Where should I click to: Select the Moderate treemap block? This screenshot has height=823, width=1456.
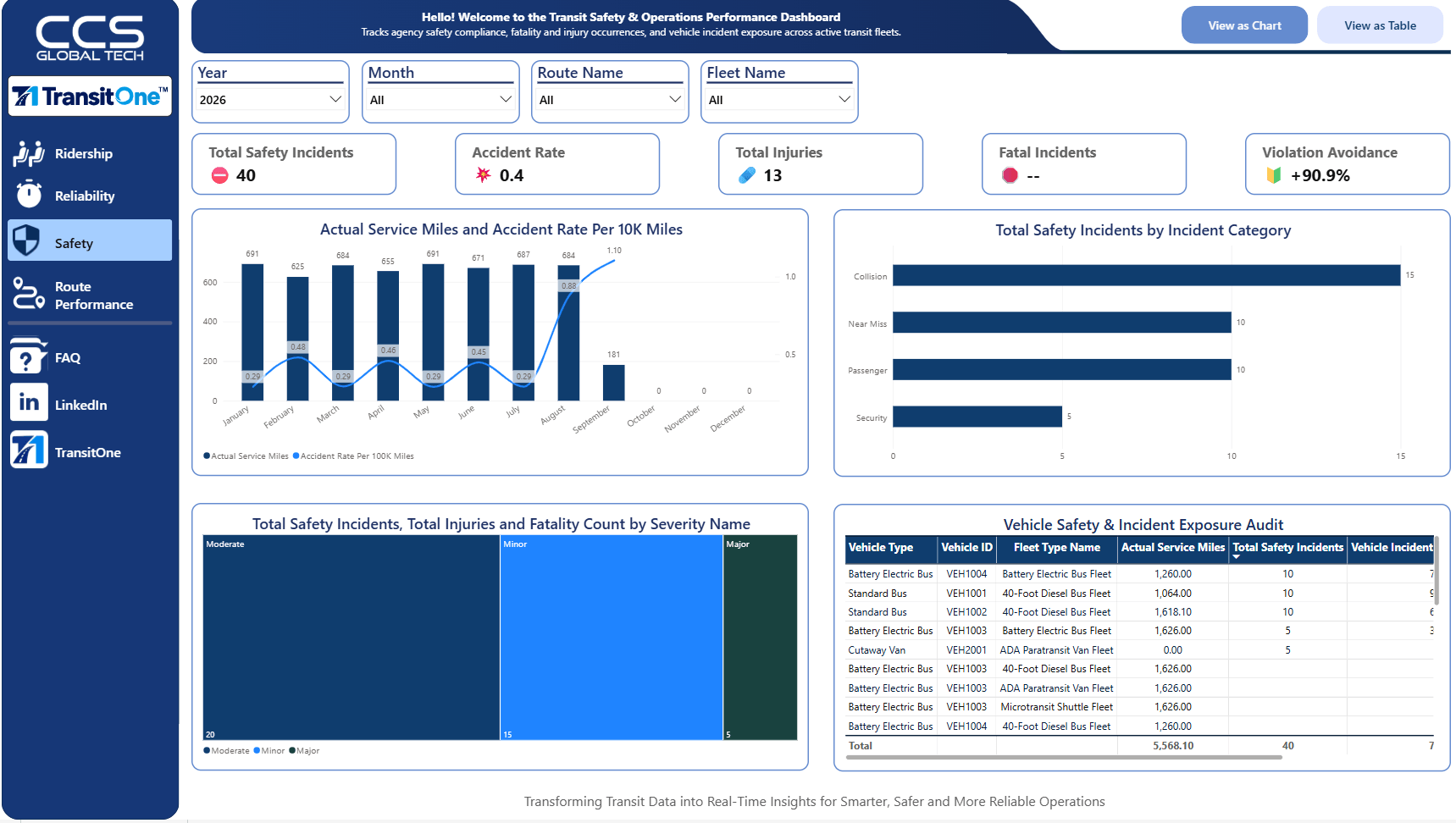352,638
